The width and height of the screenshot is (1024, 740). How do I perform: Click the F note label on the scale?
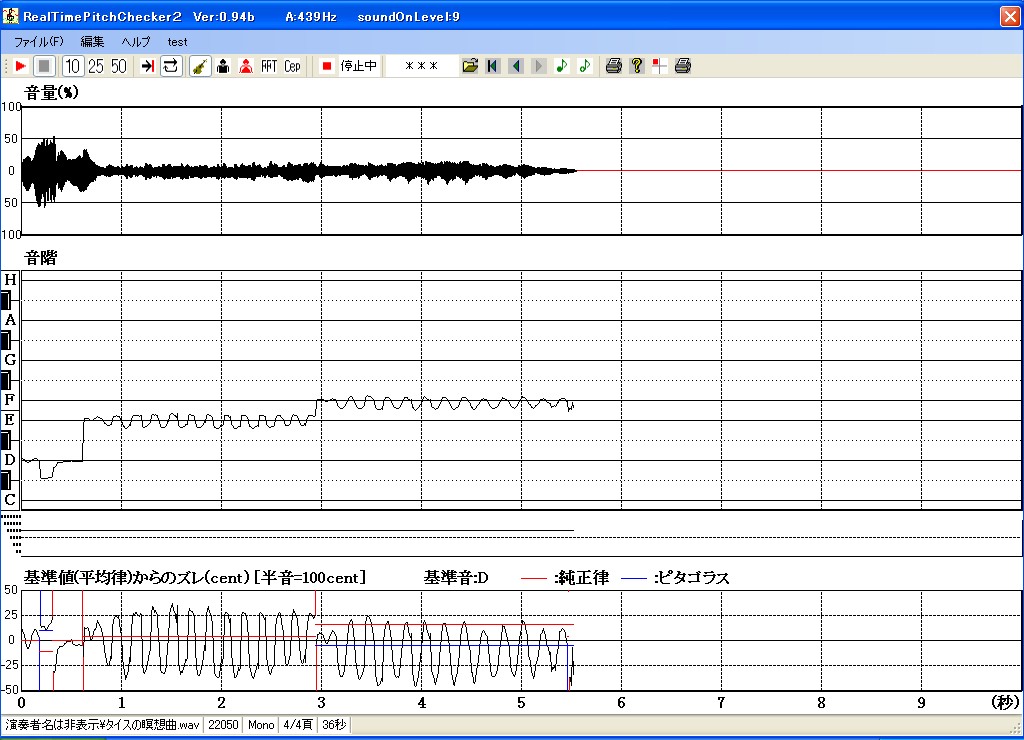point(10,400)
